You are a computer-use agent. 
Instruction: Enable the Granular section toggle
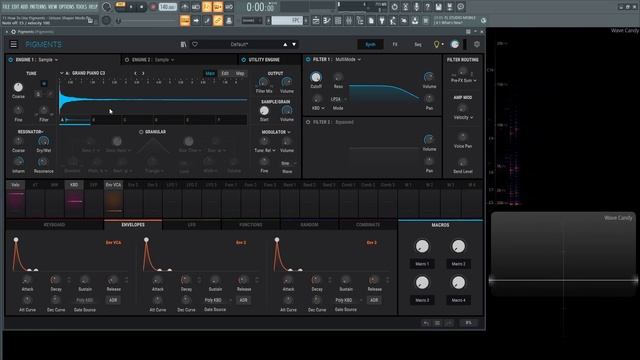pyautogui.click(x=141, y=132)
